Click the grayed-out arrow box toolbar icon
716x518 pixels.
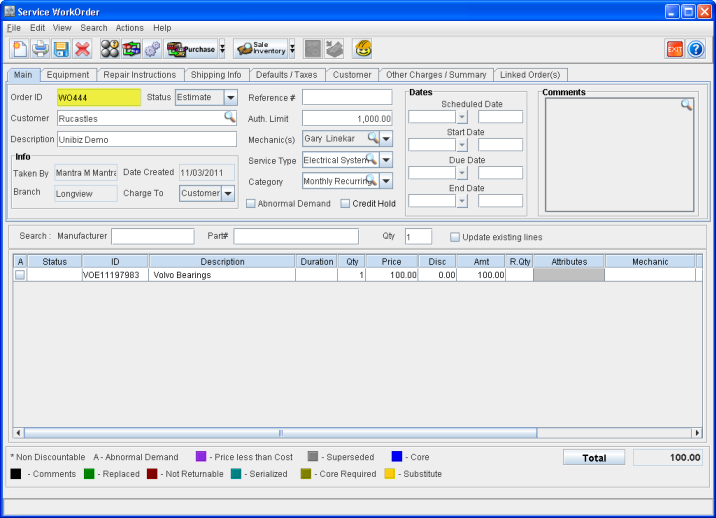(334, 49)
